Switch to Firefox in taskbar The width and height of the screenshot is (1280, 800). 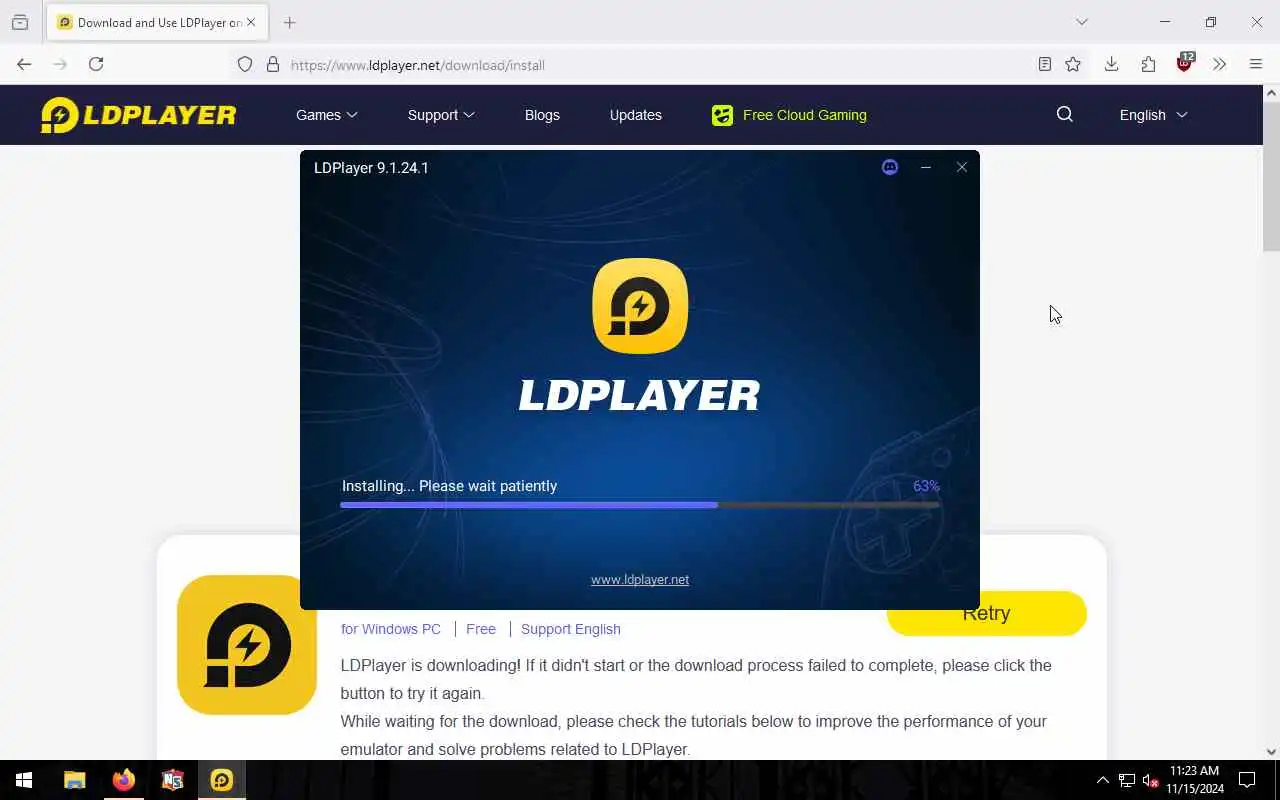pyautogui.click(x=124, y=780)
